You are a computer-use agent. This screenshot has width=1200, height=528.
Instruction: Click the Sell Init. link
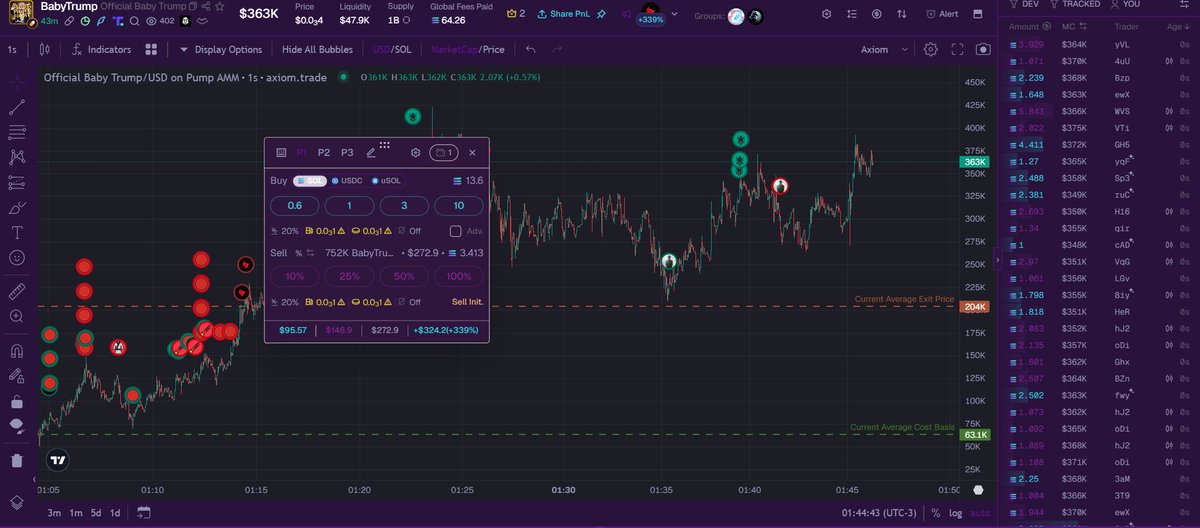[x=467, y=301]
